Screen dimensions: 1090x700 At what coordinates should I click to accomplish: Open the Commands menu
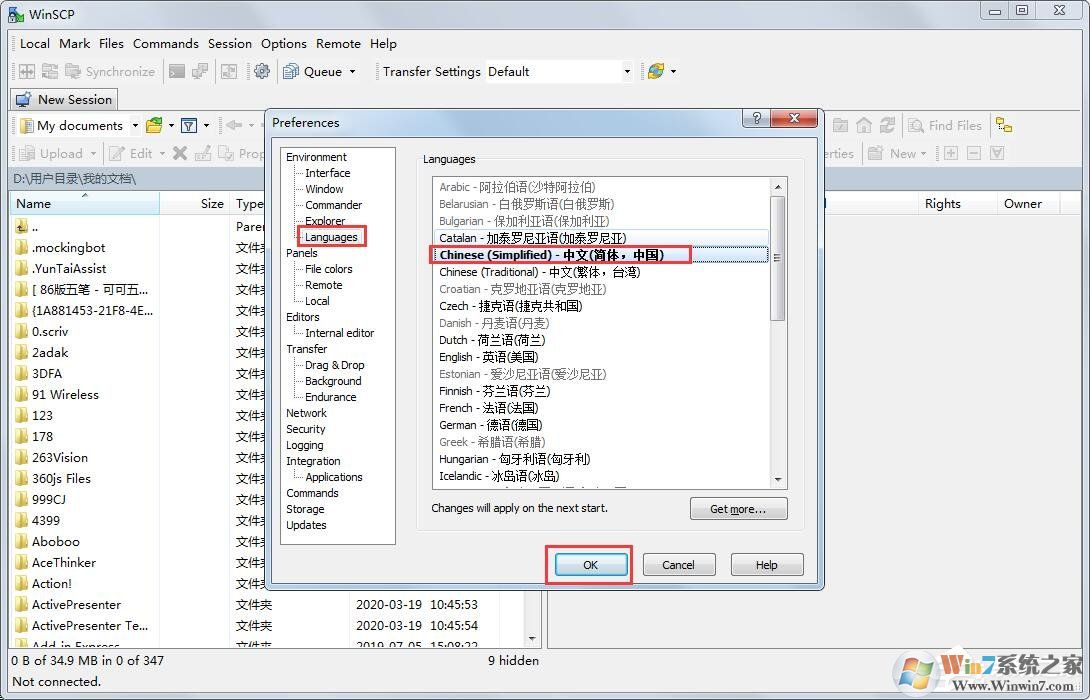(165, 43)
